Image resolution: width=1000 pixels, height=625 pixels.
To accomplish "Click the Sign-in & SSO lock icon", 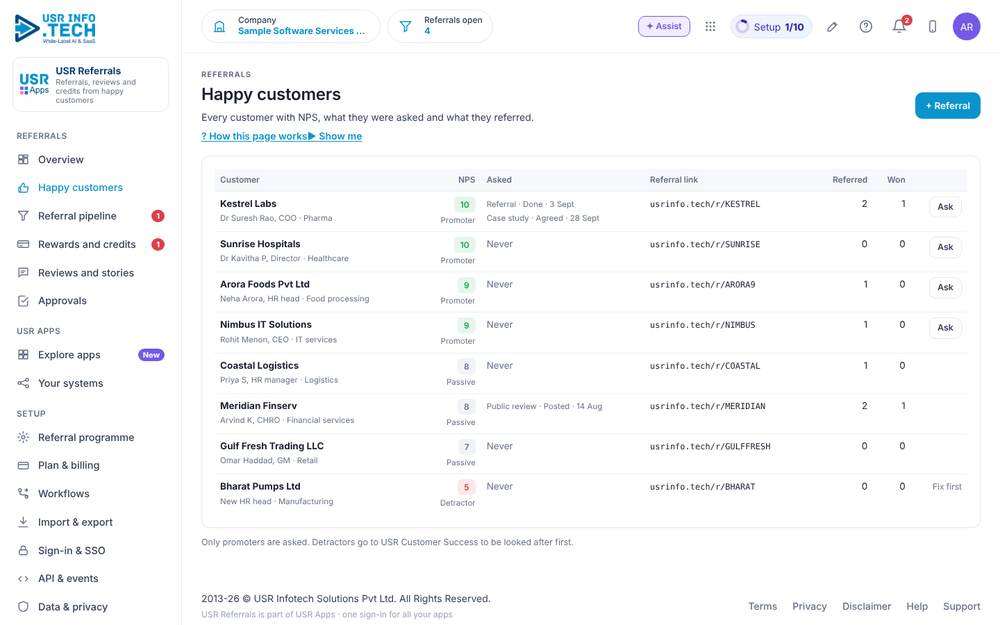I will pos(23,550).
